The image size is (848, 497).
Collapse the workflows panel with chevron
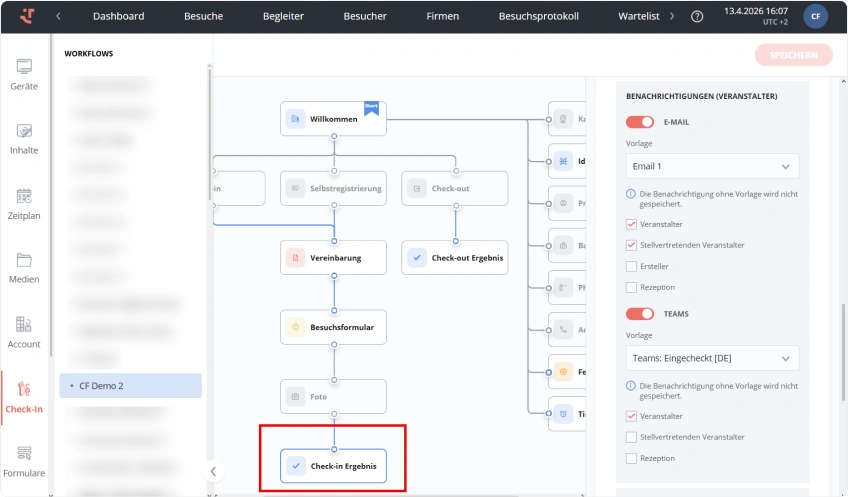(213, 472)
